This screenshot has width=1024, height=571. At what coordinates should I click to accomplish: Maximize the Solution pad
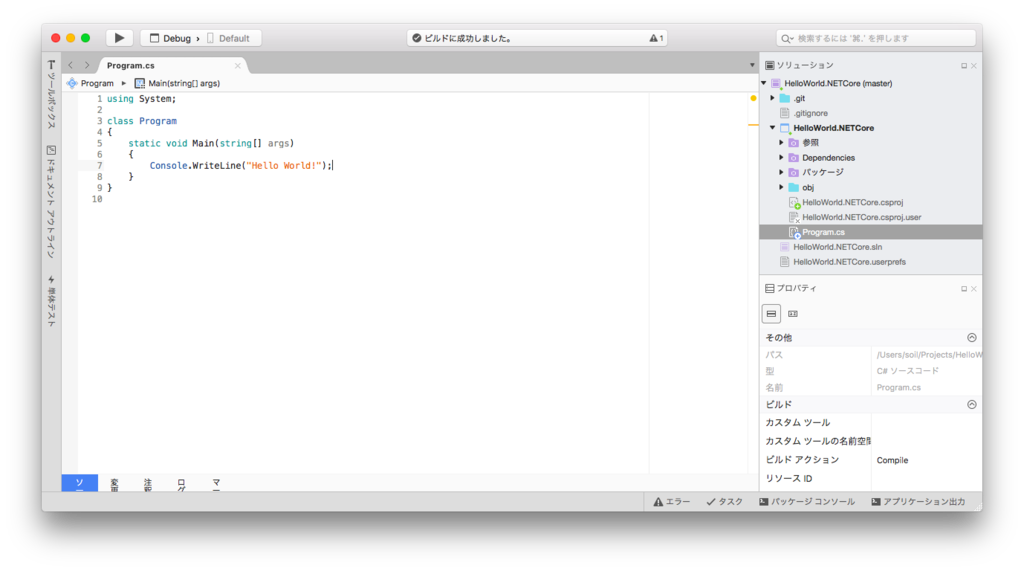(964, 66)
